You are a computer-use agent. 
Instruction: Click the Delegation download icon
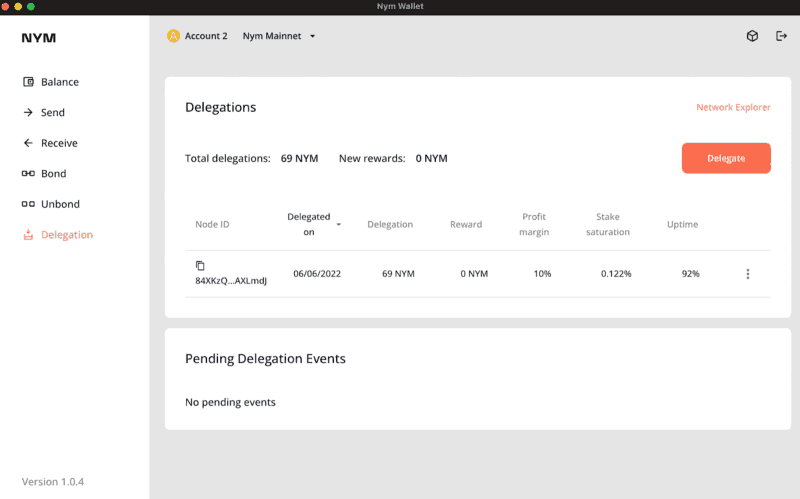[x=28, y=235]
